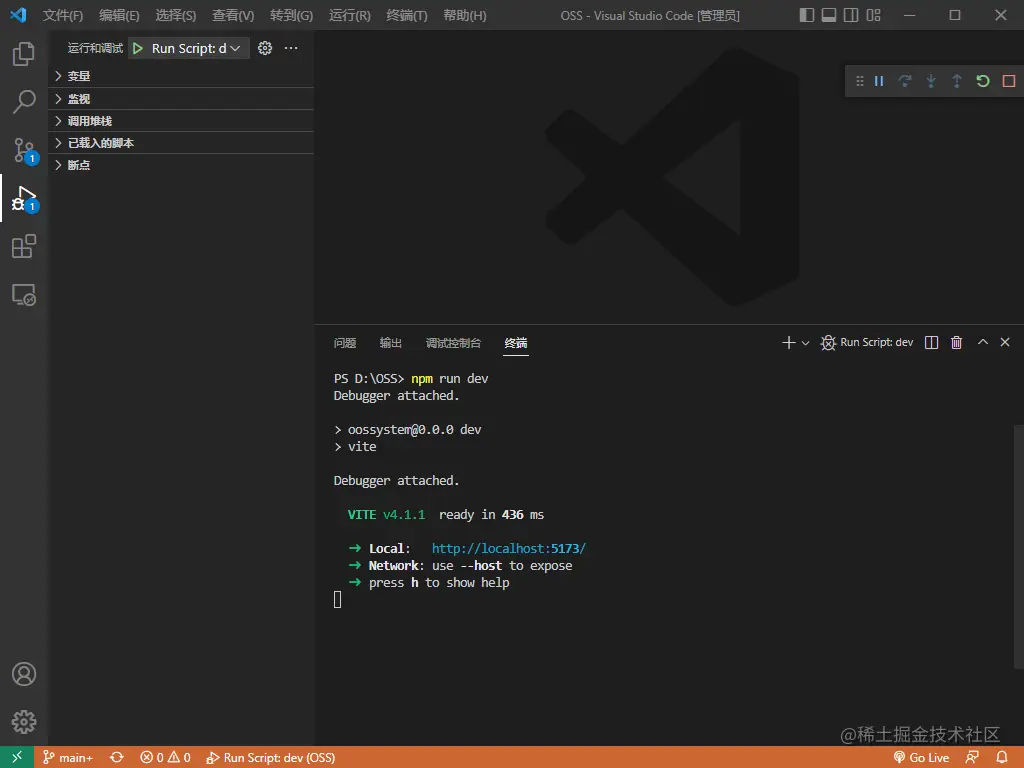Open the Search view in activity bar
Viewport: 1024px width, 768px height.
point(24,102)
